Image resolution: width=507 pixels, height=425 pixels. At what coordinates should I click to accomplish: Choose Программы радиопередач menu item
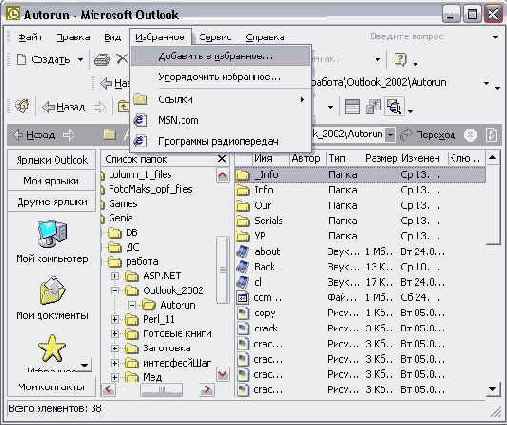coord(221,141)
